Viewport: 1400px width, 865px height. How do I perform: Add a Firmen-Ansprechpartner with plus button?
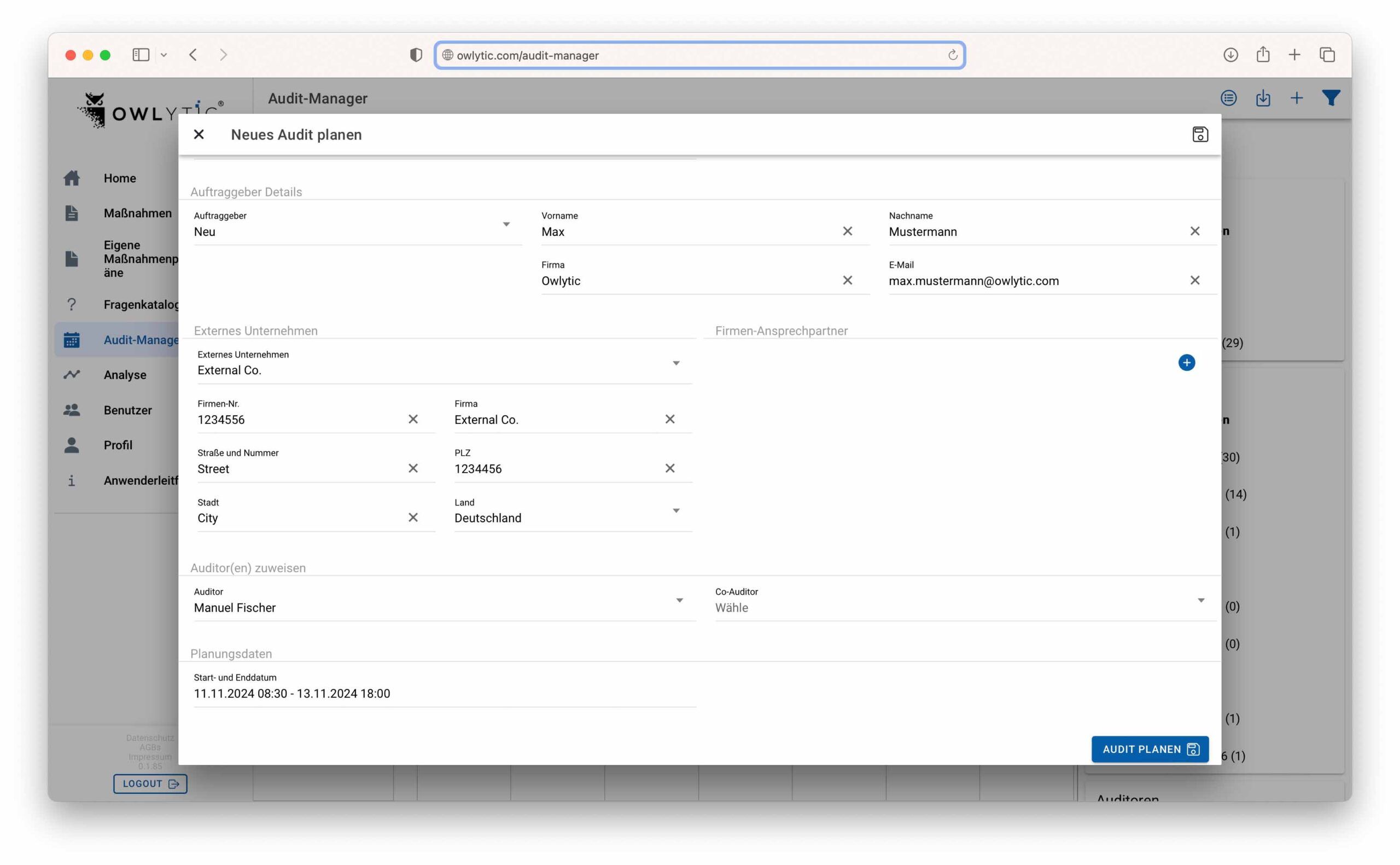(x=1186, y=363)
